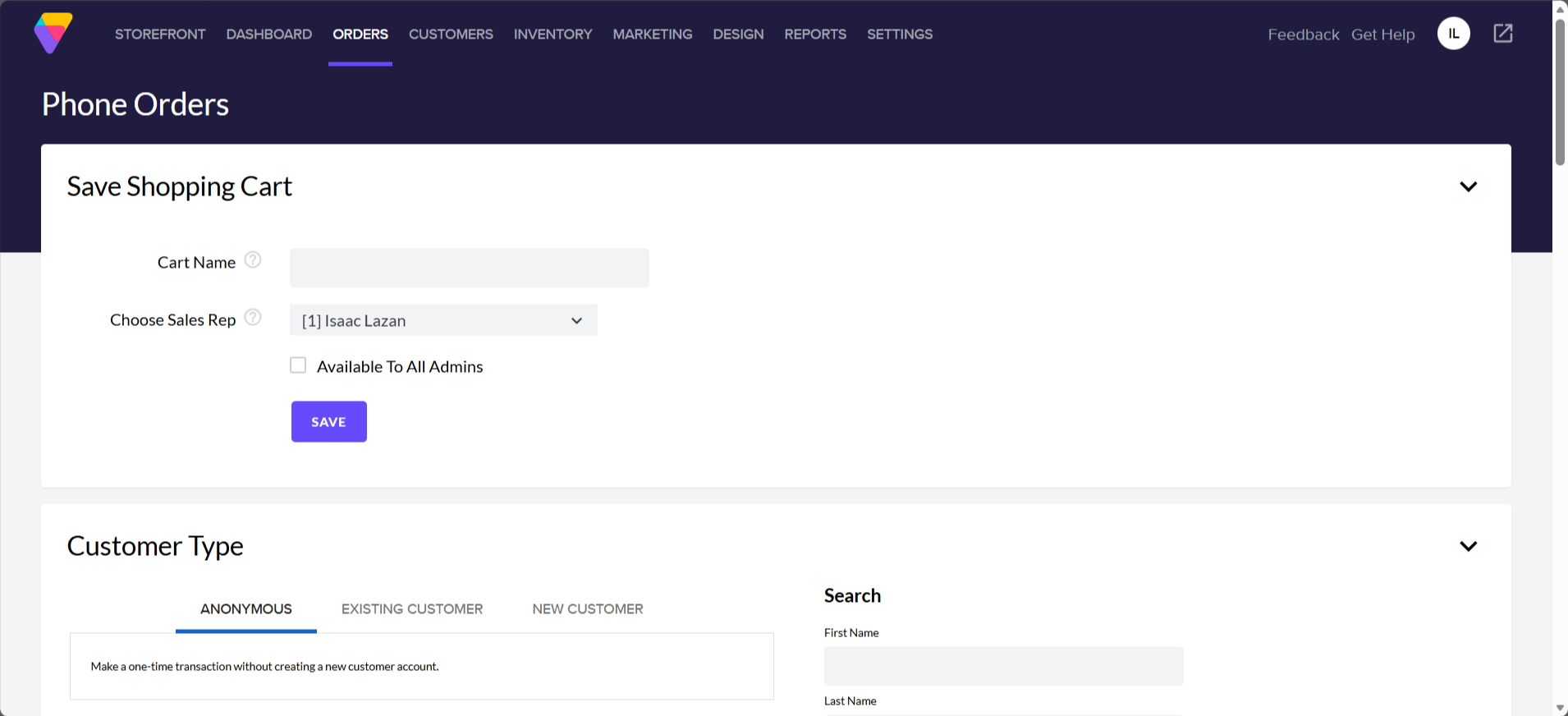The image size is (1568, 716).
Task: Tick the Available To All Admins checkbox
Action: coord(298,365)
